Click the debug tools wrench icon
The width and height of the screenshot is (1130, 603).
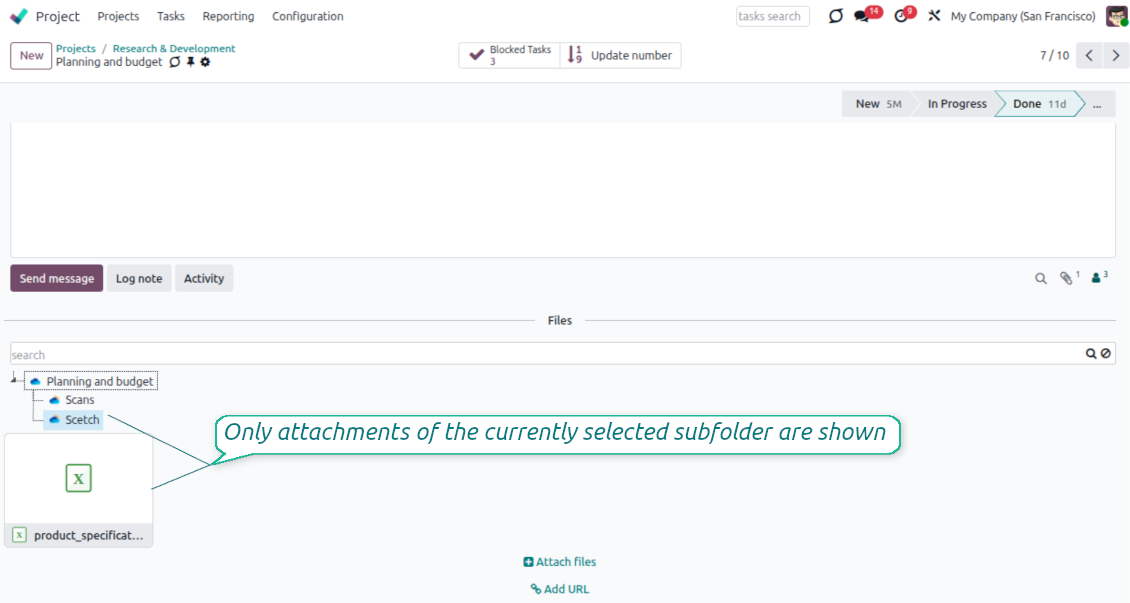tap(934, 17)
